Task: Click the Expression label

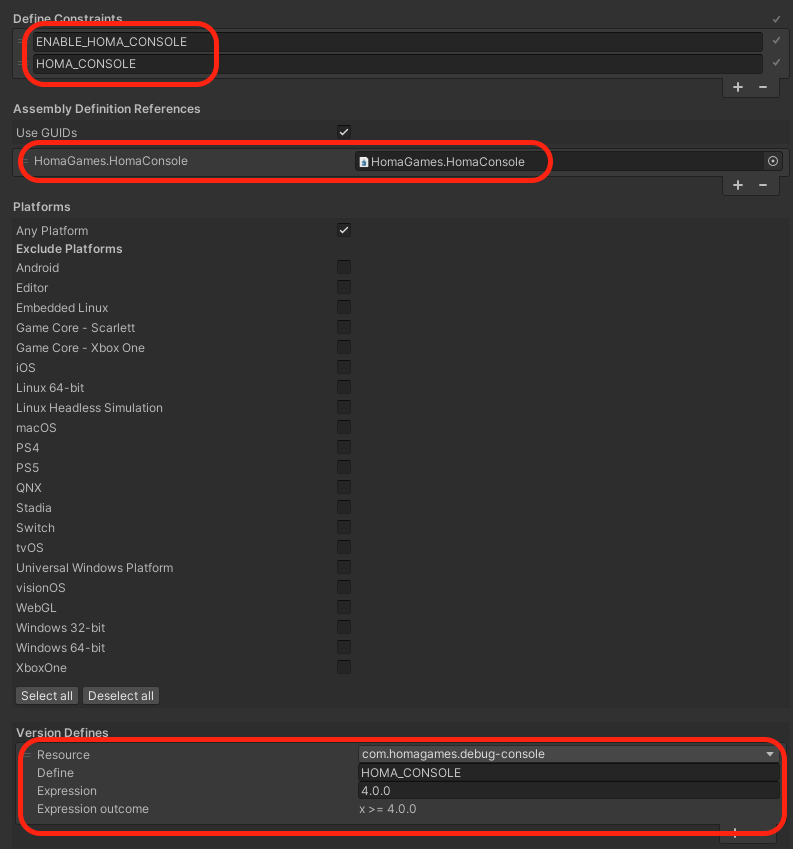Action: pos(67,791)
